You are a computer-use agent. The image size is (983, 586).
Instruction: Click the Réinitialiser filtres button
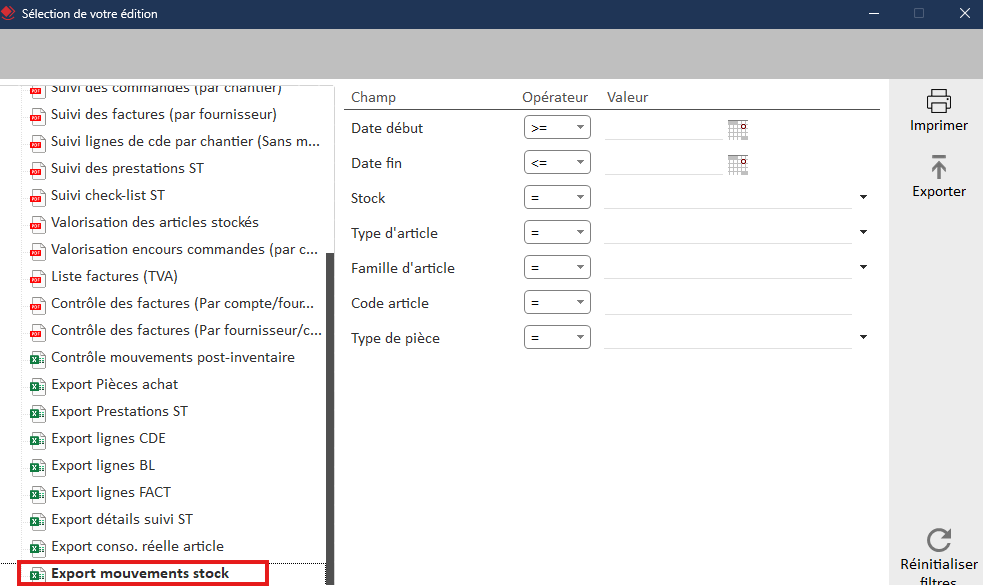point(938,565)
